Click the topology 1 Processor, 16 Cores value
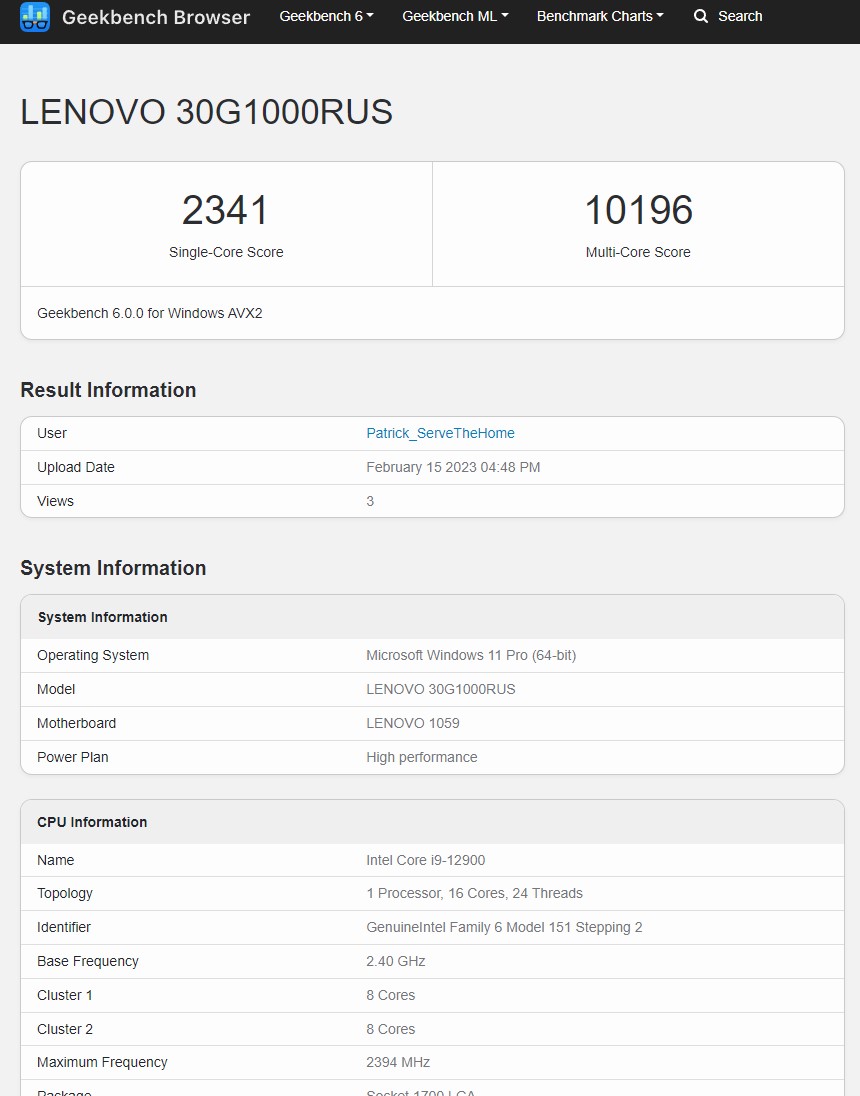 tap(474, 893)
